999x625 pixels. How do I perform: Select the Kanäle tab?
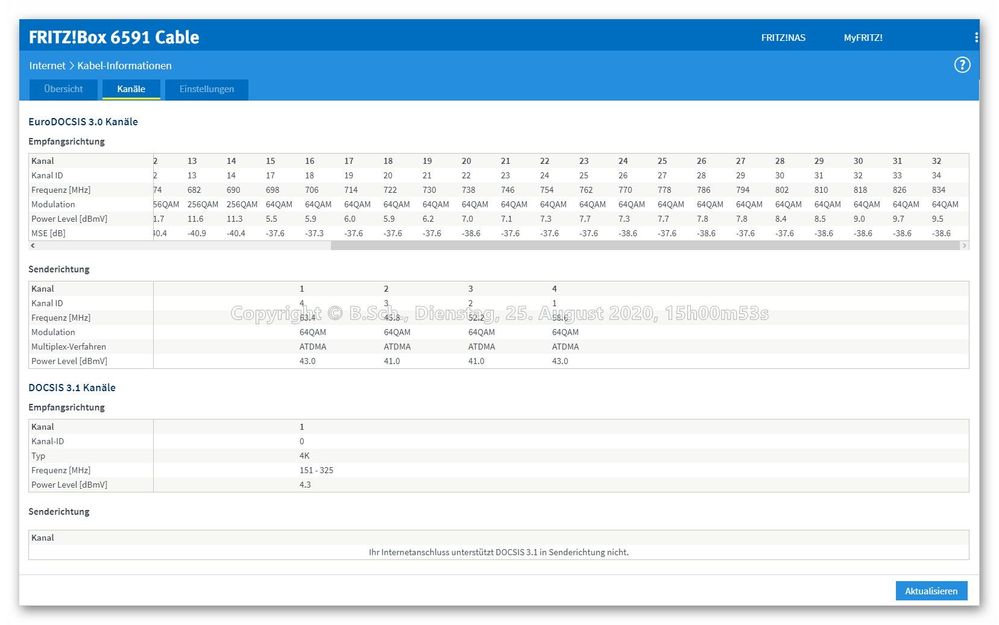click(x=131, y=89)
